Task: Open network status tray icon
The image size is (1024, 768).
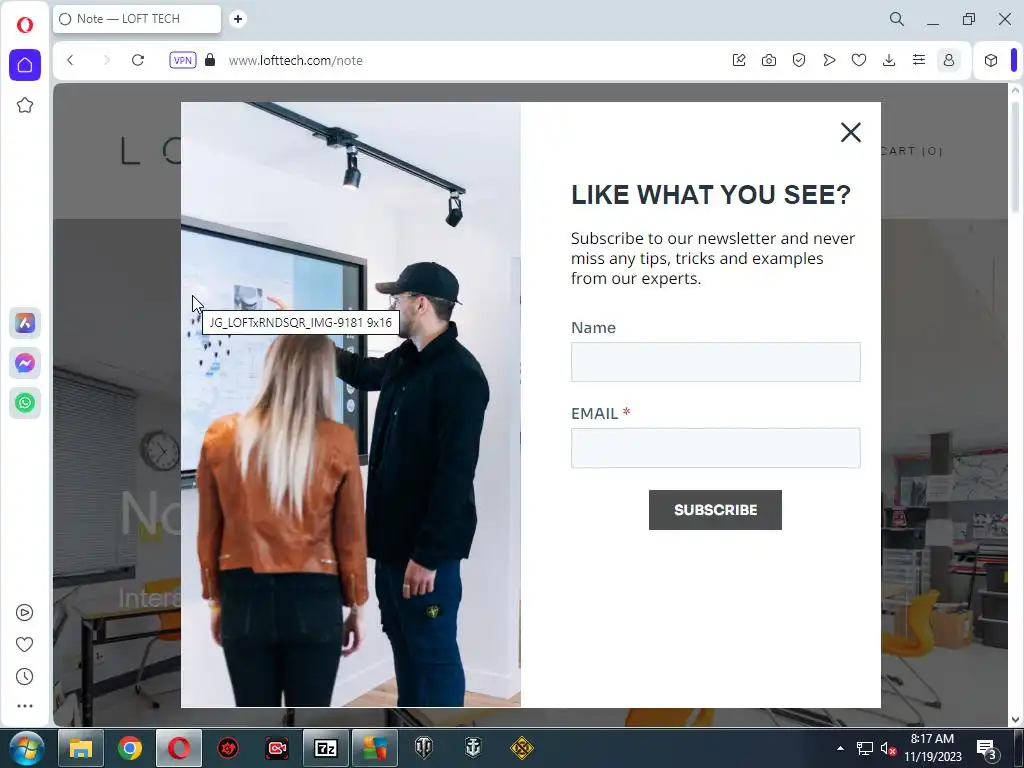Action: (x=865, y=748)
